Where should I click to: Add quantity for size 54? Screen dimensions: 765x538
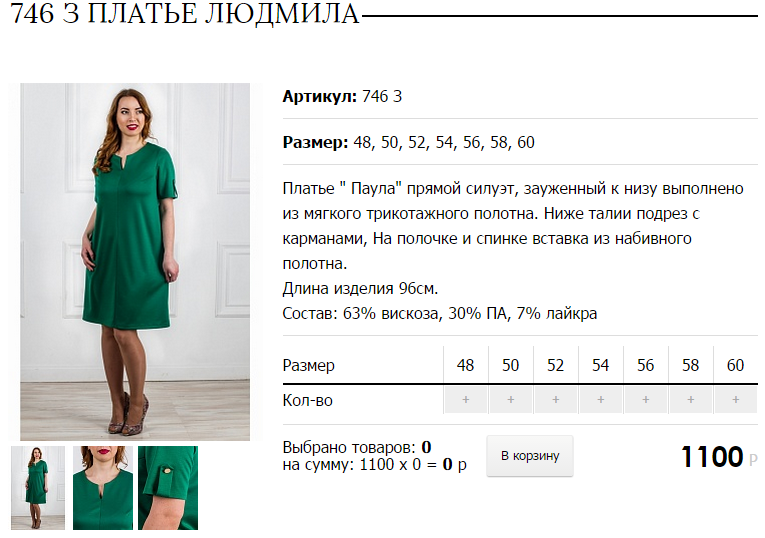click(601, 399)
